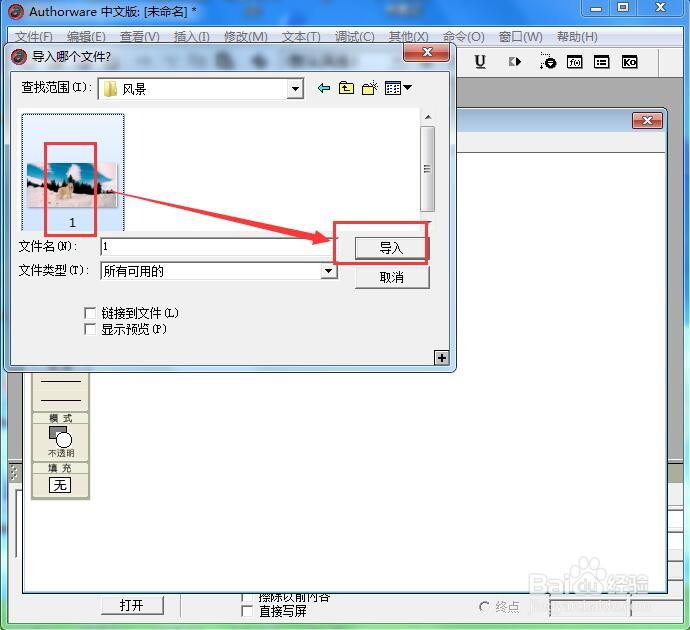Open the Commands menu
The width and height of the screenshot is (690, 630).
tap(463, 36)
